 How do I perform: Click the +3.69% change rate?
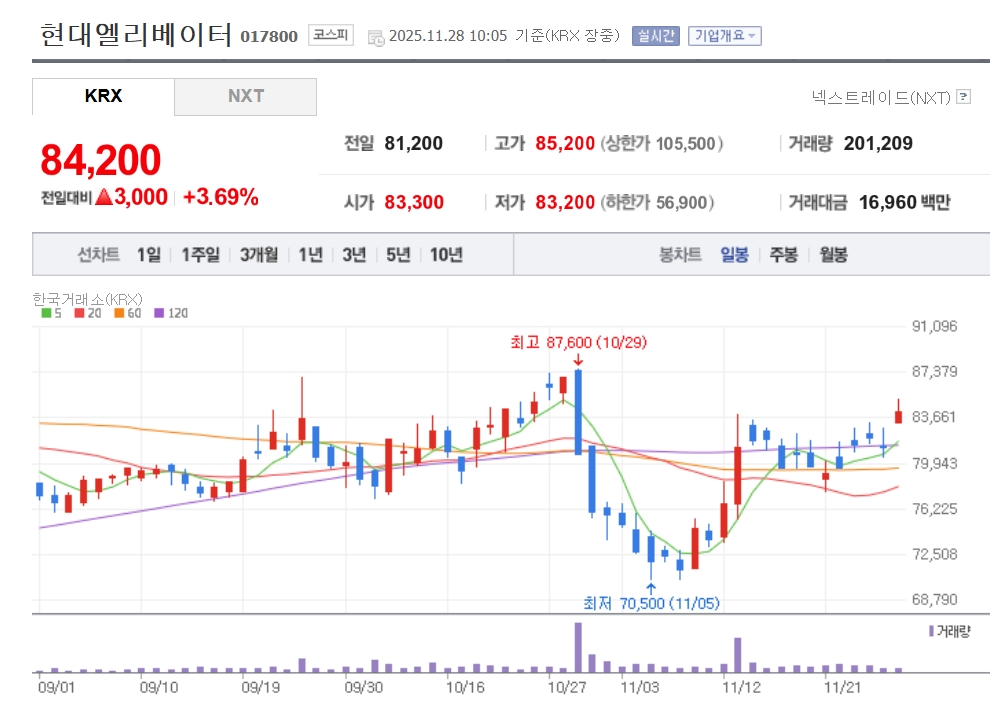(x=220, y=197)
